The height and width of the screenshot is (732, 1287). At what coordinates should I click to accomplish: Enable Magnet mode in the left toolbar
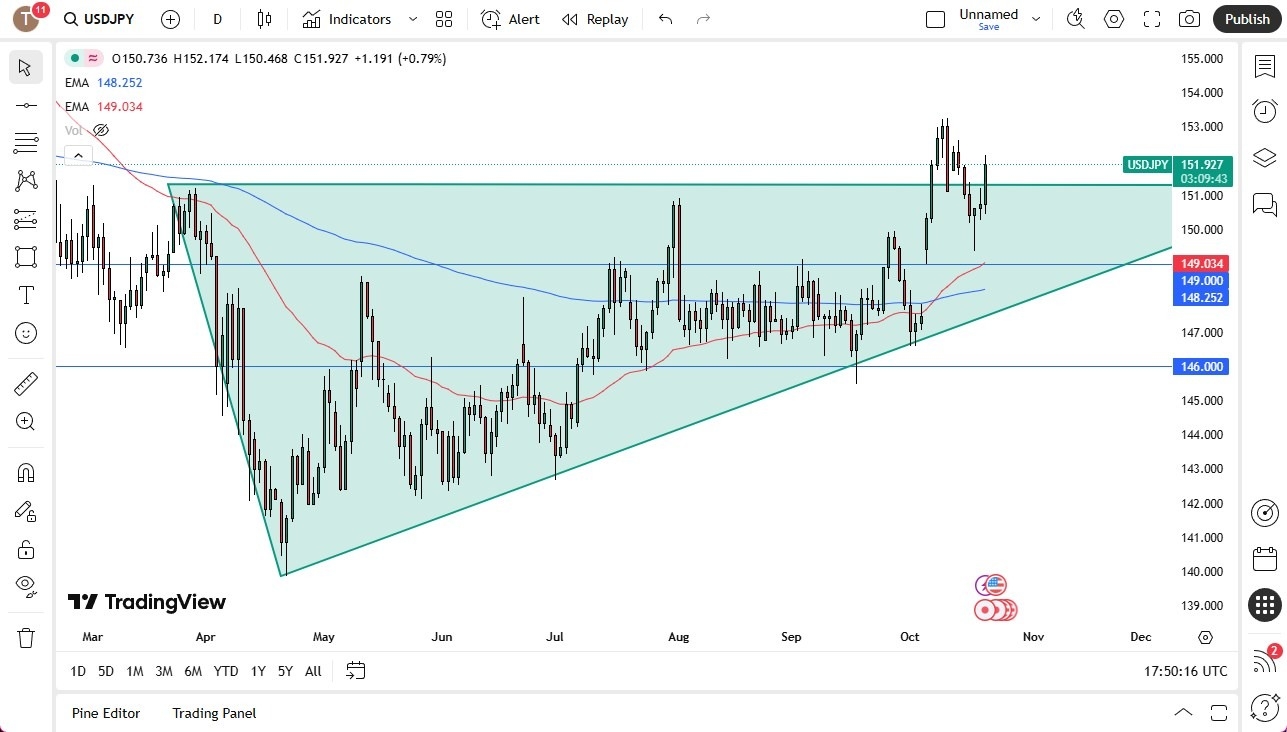25,472
